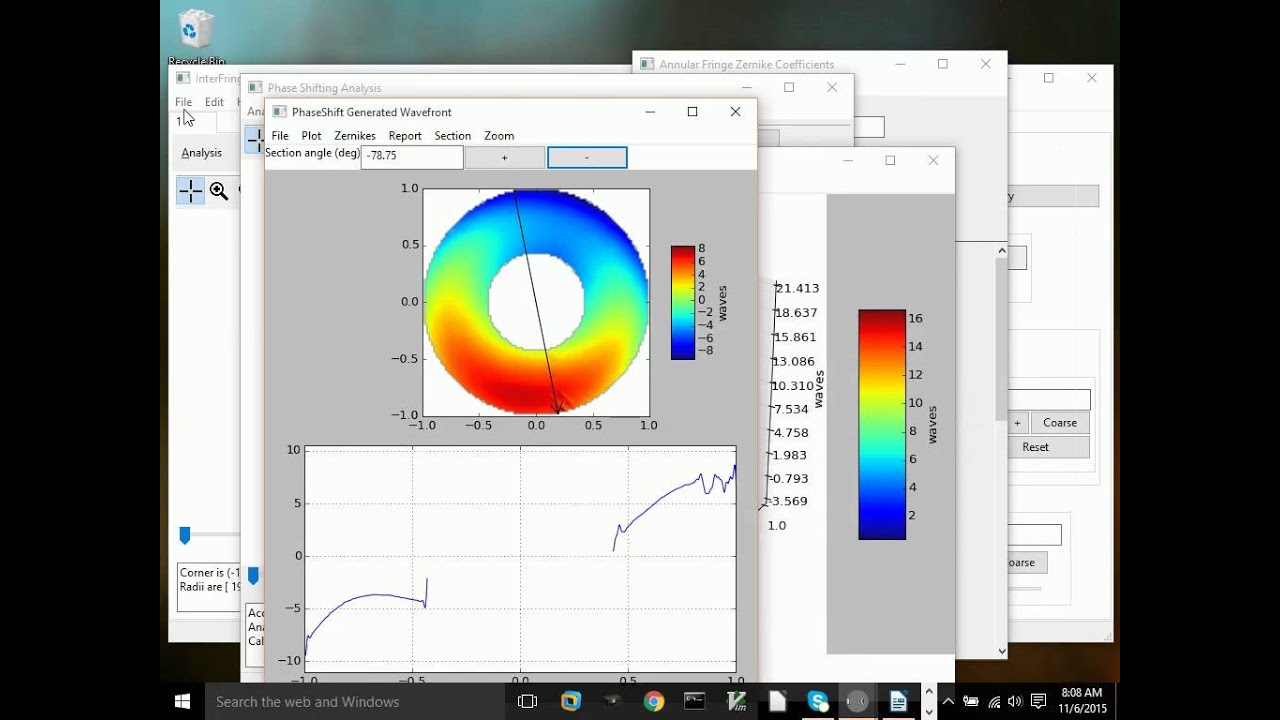Click the network Wi-Fi tray icon

tap(993, 702)
